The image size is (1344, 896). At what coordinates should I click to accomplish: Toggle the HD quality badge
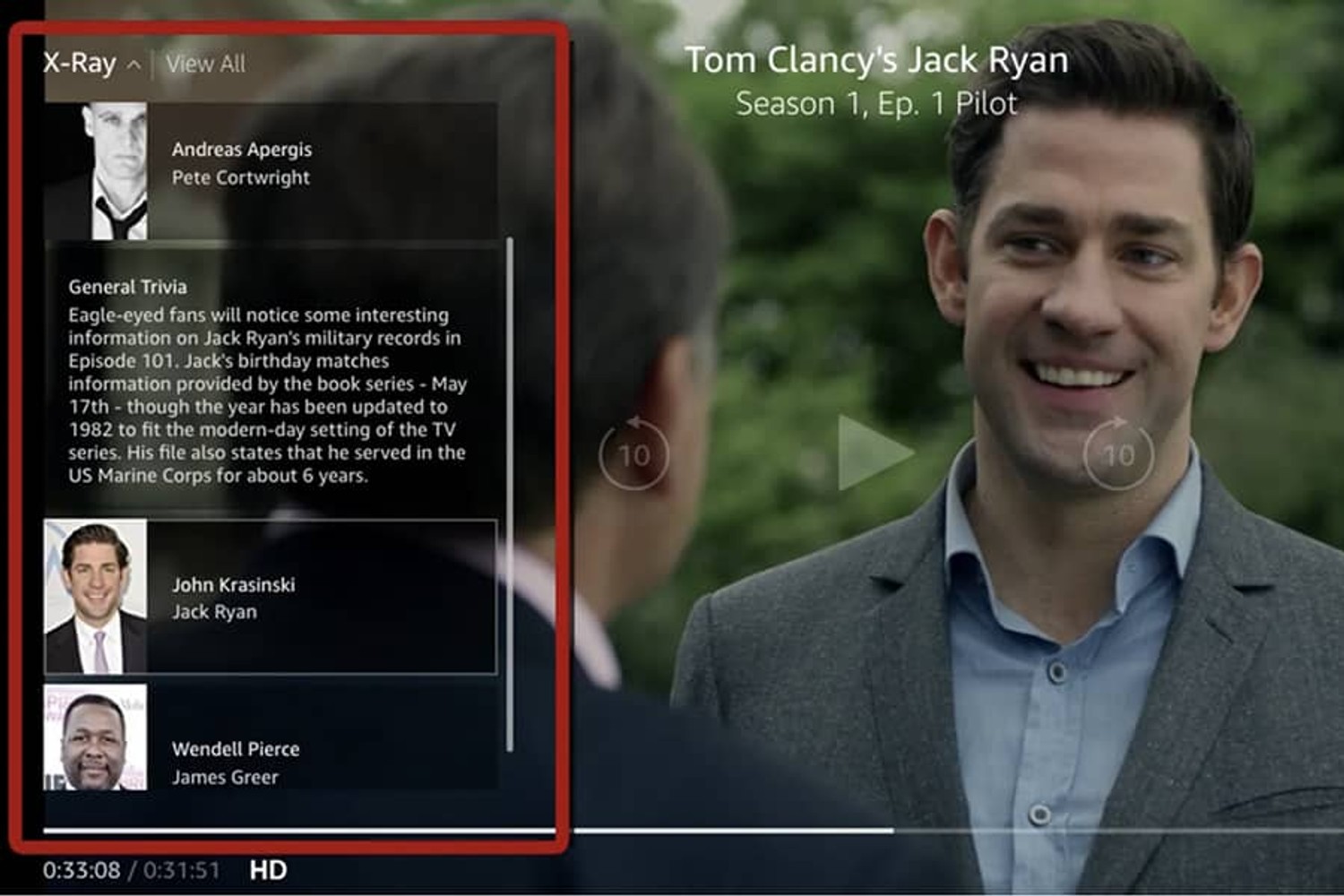[x=268, y=870]
